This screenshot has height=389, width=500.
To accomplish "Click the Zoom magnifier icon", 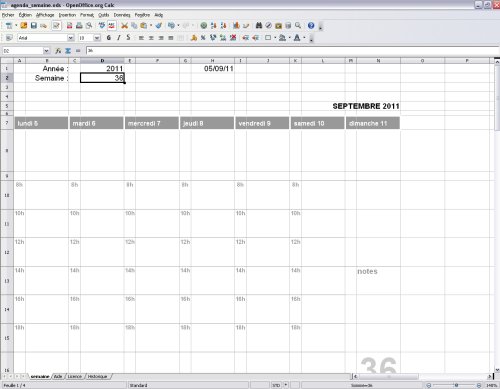I will tap(298, 26).
